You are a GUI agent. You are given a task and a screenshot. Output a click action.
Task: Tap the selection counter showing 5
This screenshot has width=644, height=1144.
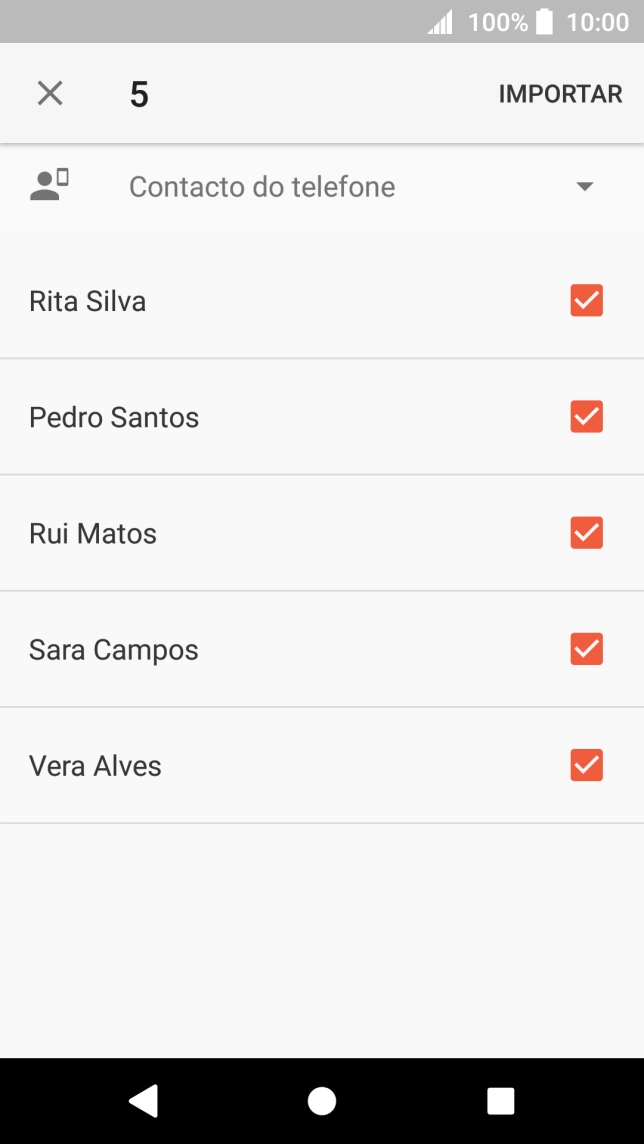click(x=139, y=93)
